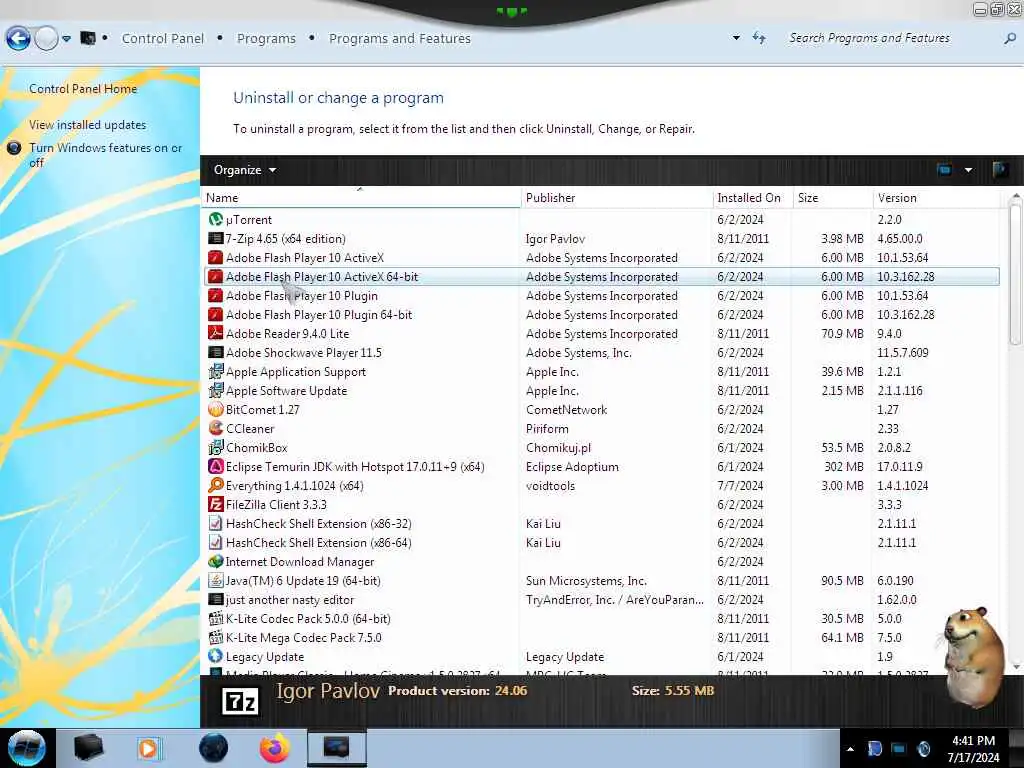
Task: Select K-Lite Codec Pack 5.0.0 (64-bit)
Action: 601,618
